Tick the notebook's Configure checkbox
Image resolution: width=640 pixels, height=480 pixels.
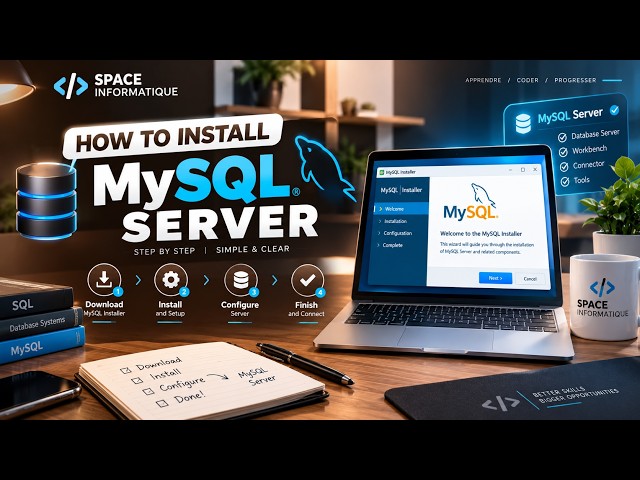[x=149, y=391]
